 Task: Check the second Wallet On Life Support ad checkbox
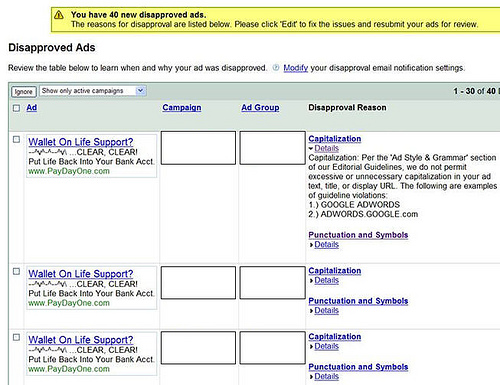[x=16, y=271]
